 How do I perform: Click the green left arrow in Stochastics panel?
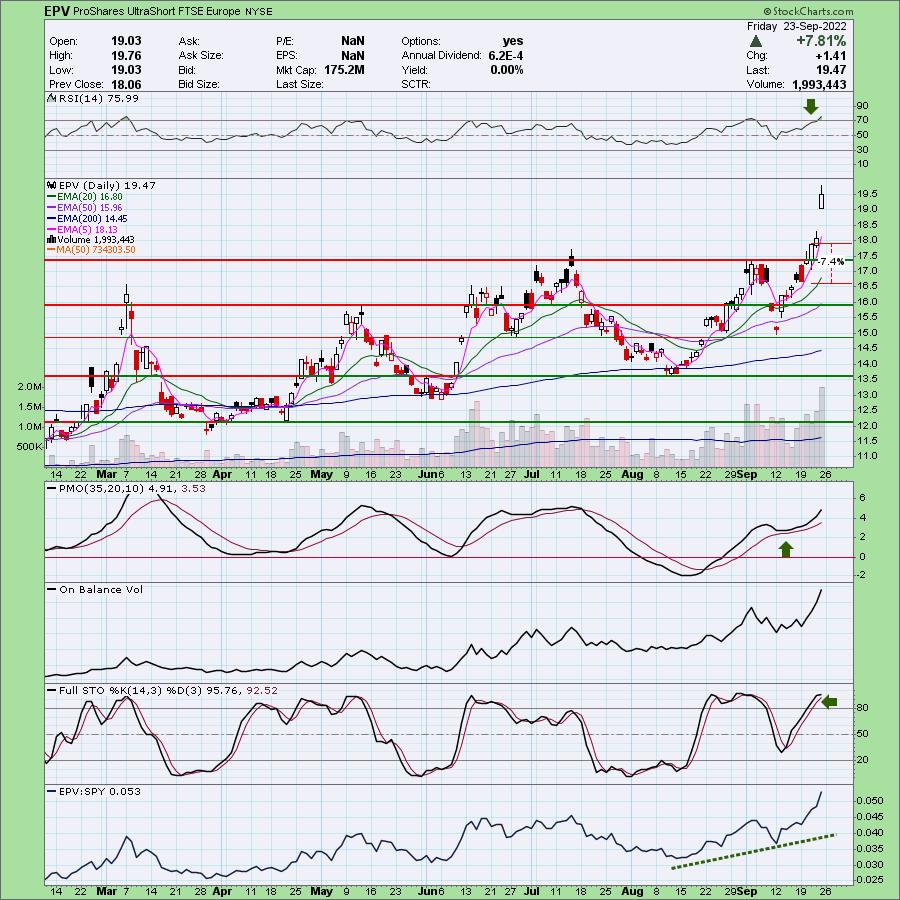click(829, 701)
